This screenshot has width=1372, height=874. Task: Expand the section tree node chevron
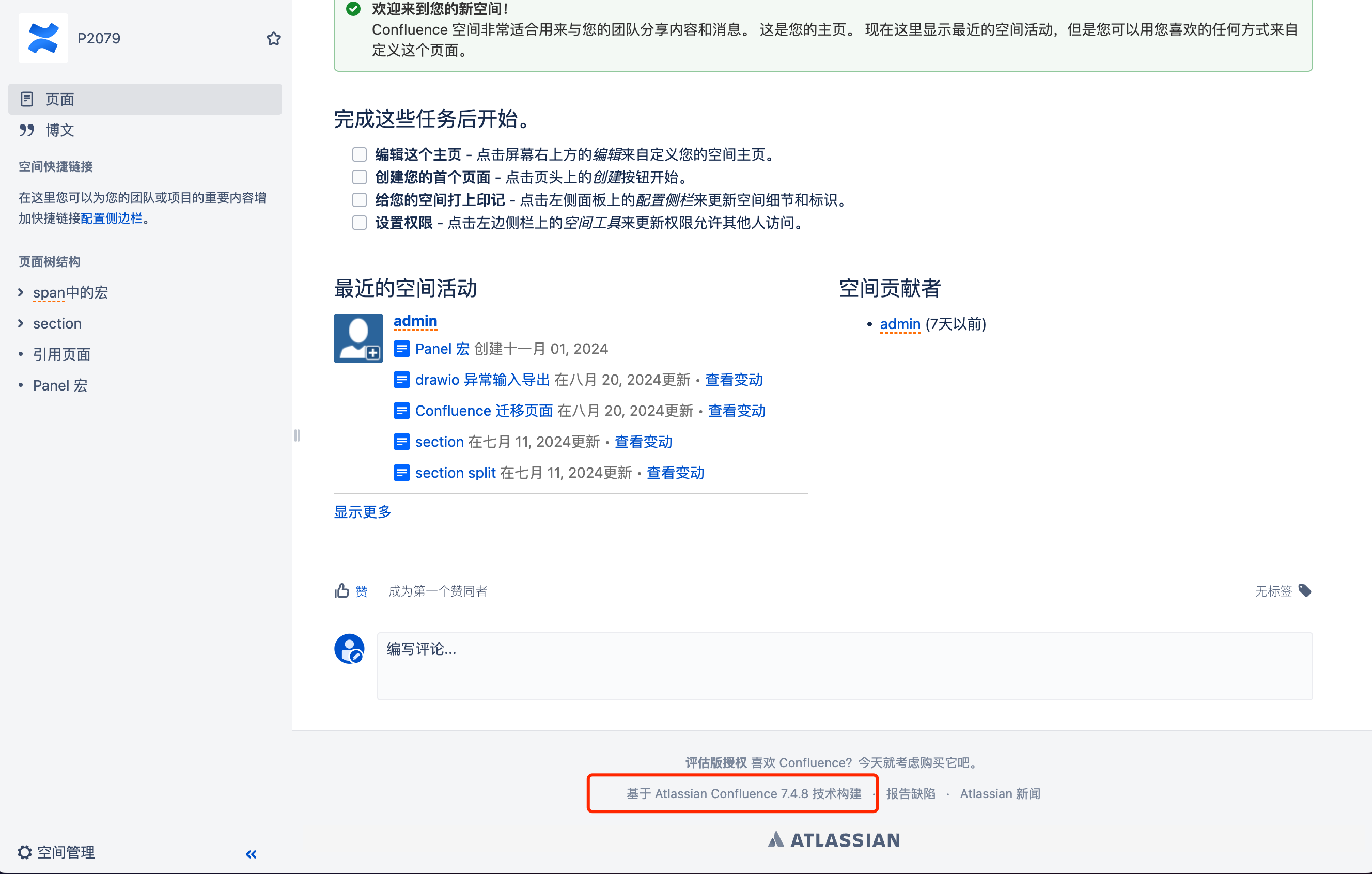[21, 323]
